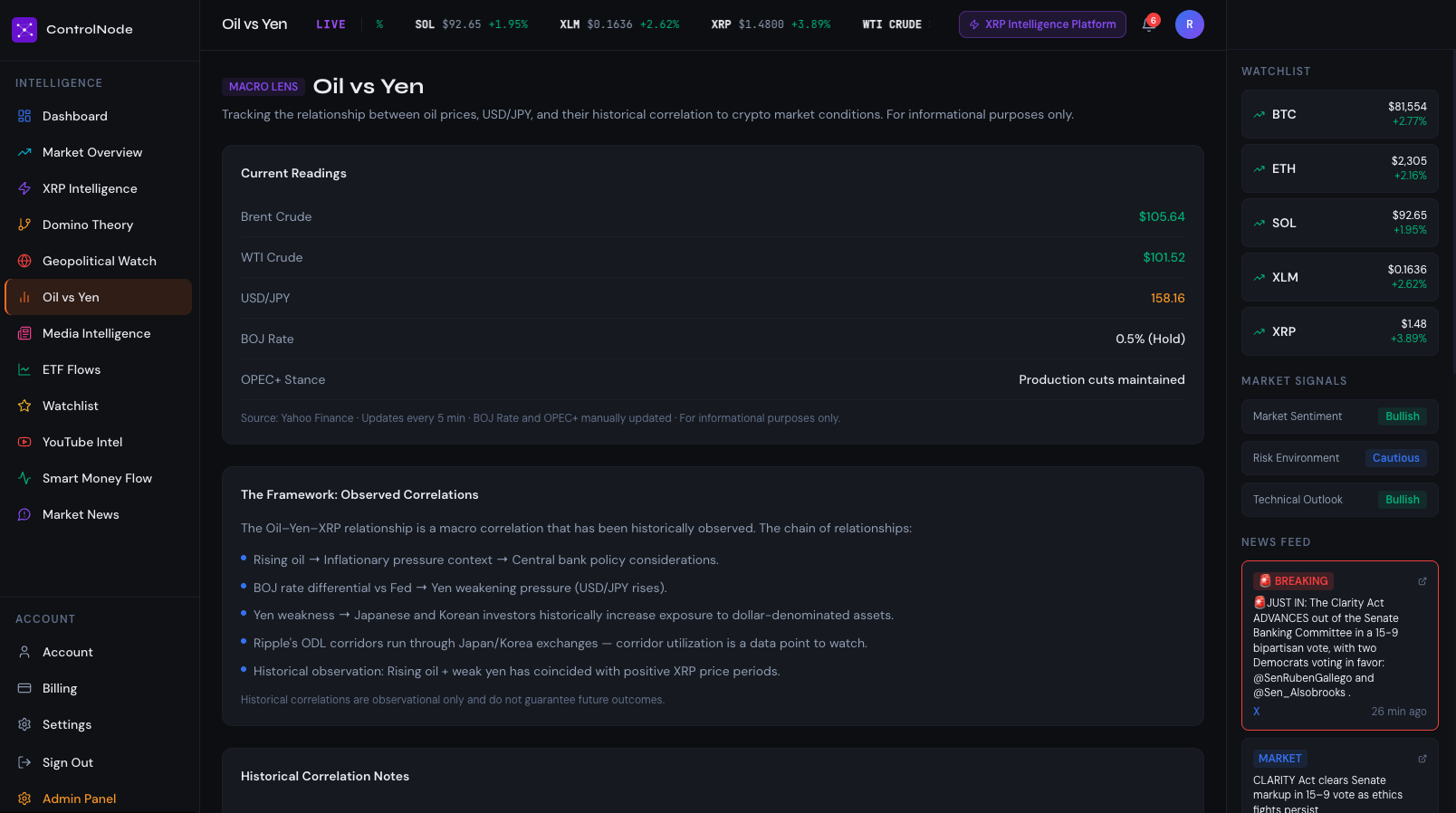This screenshot has width=1456, height=813.
Task: Click the Geopolitical Watch globe icon
Action: click(24, 261)
